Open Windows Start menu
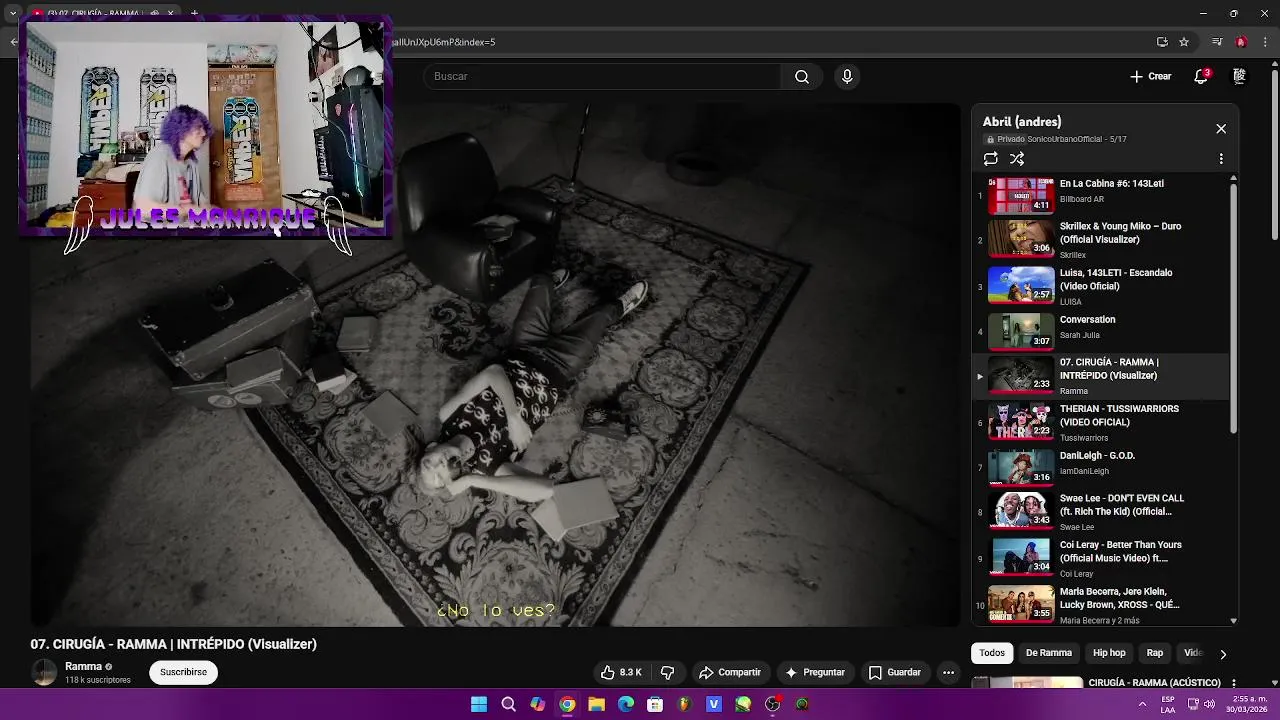The width and height of the screenshot is (1280, 720). click(479, 705)
